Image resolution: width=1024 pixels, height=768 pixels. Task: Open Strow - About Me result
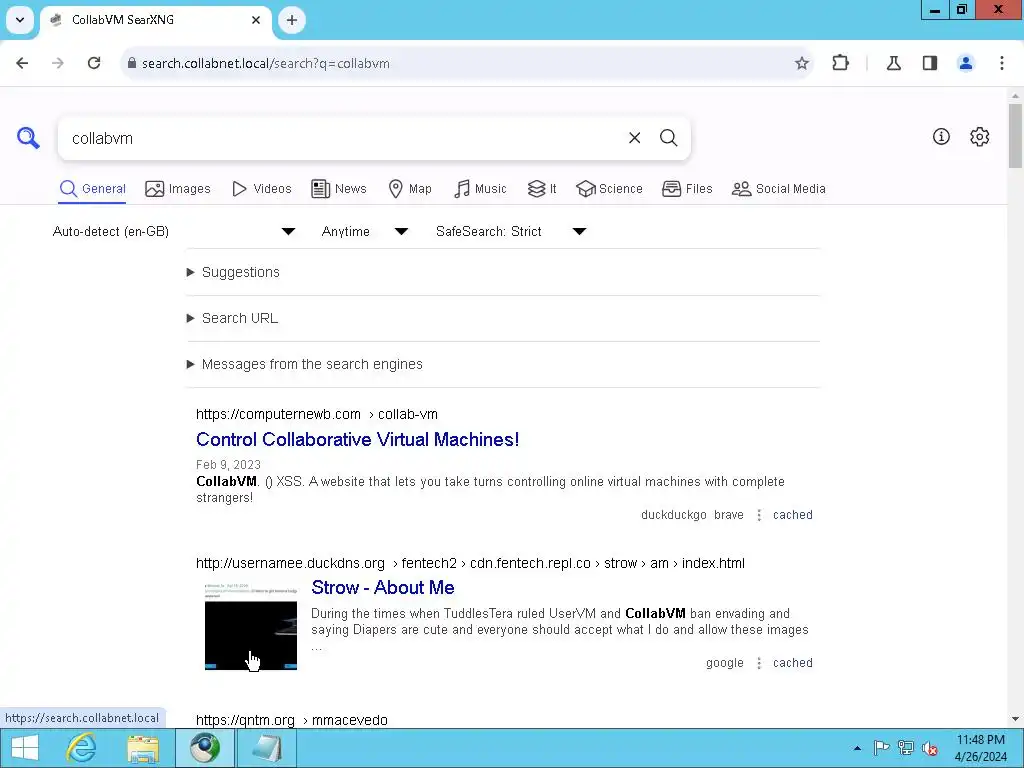[x=383, y=588]
